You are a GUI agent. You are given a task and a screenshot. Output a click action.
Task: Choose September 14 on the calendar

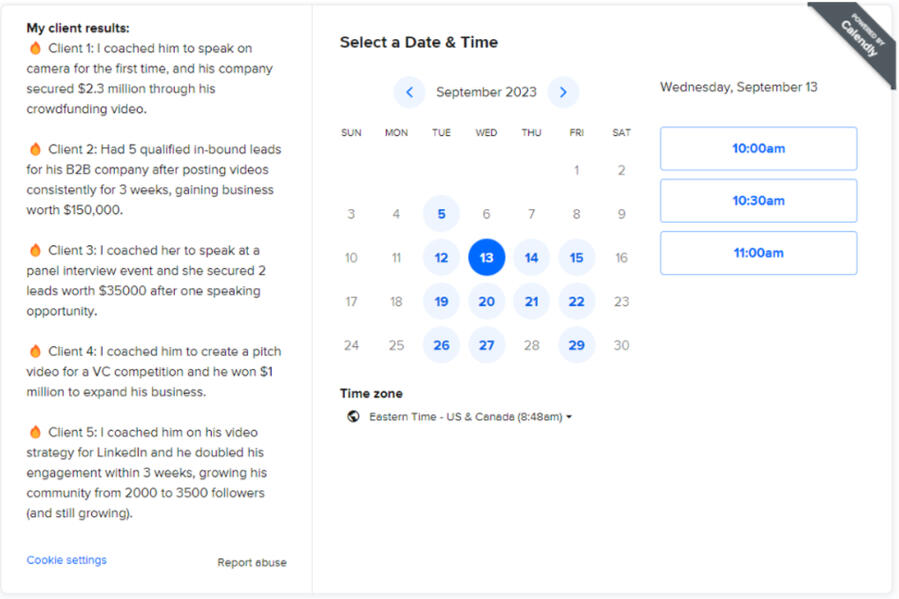[531, 258]
